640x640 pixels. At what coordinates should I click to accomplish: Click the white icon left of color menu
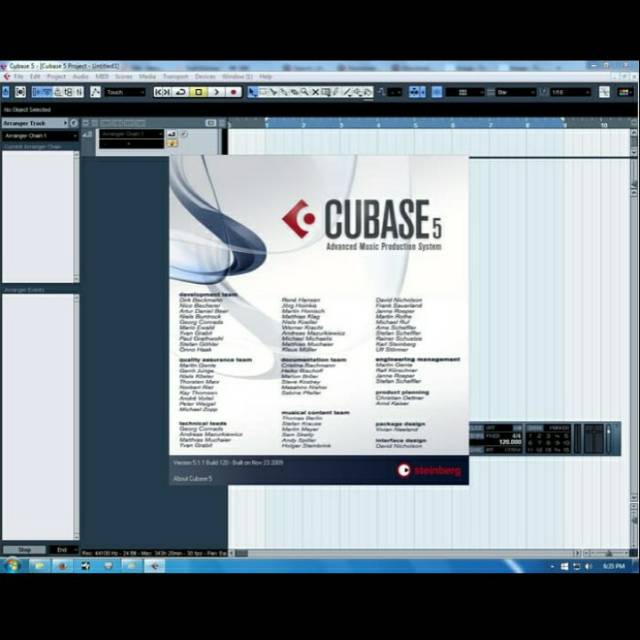(x=604, y=92)
